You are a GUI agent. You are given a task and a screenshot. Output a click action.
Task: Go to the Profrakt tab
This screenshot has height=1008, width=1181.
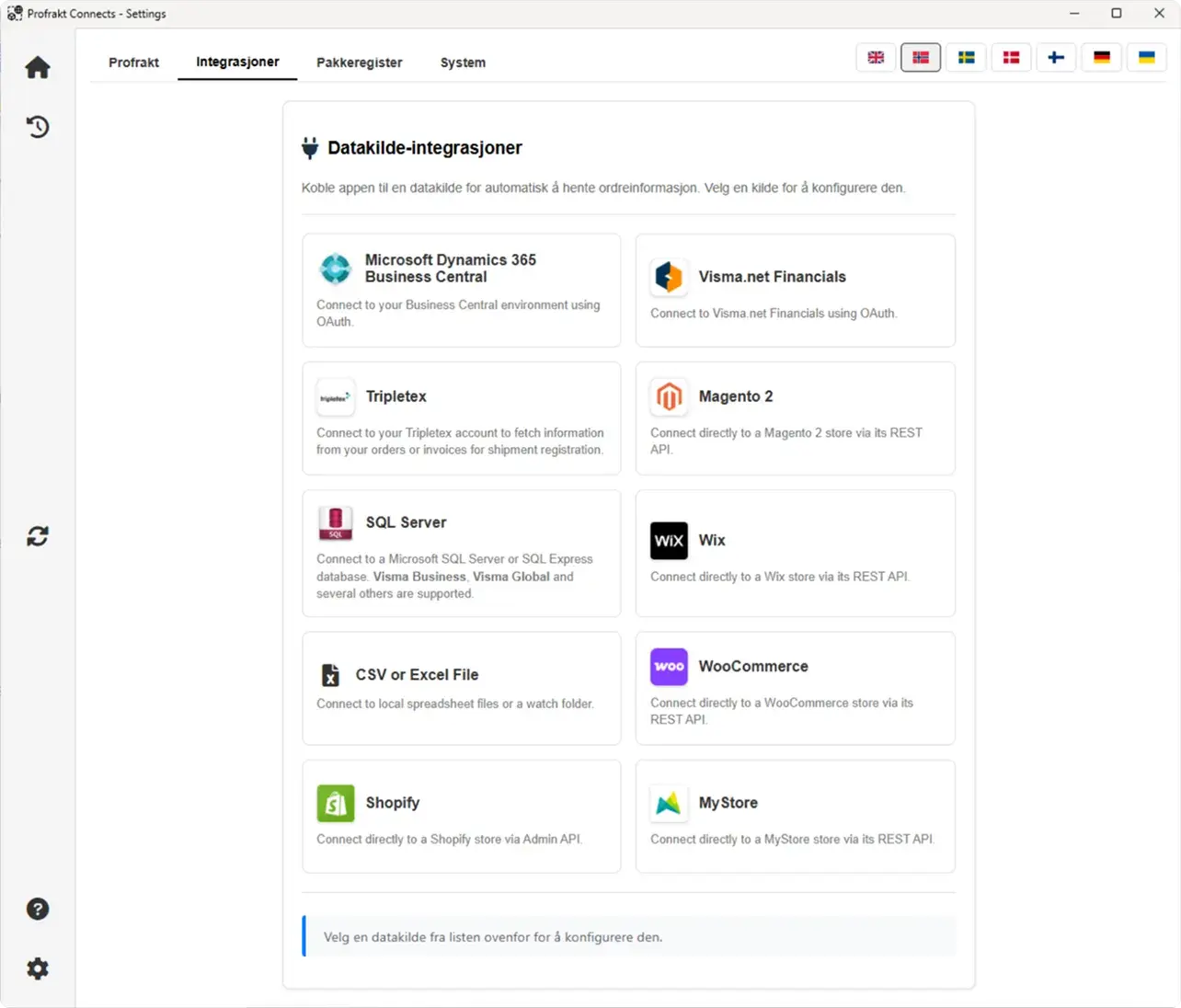click(133, 63)
